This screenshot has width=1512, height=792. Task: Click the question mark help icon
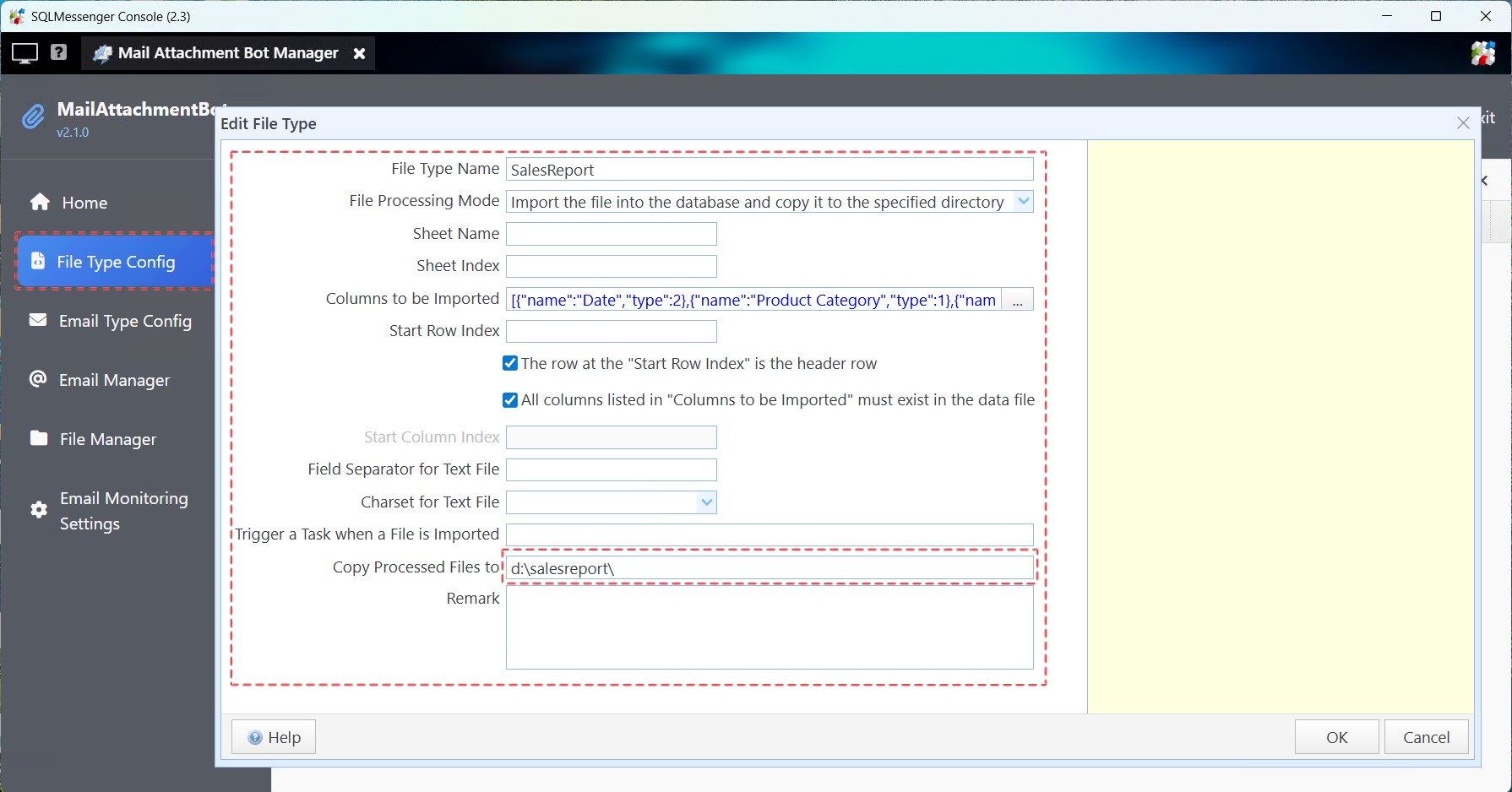point(58,52)
